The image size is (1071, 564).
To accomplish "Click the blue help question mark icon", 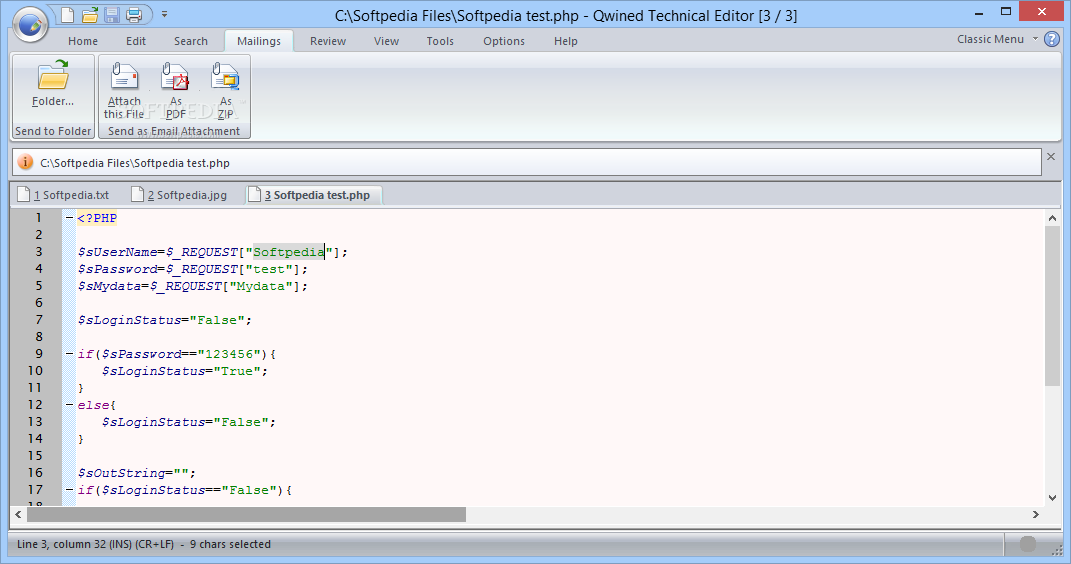I will pos(1052,40).
